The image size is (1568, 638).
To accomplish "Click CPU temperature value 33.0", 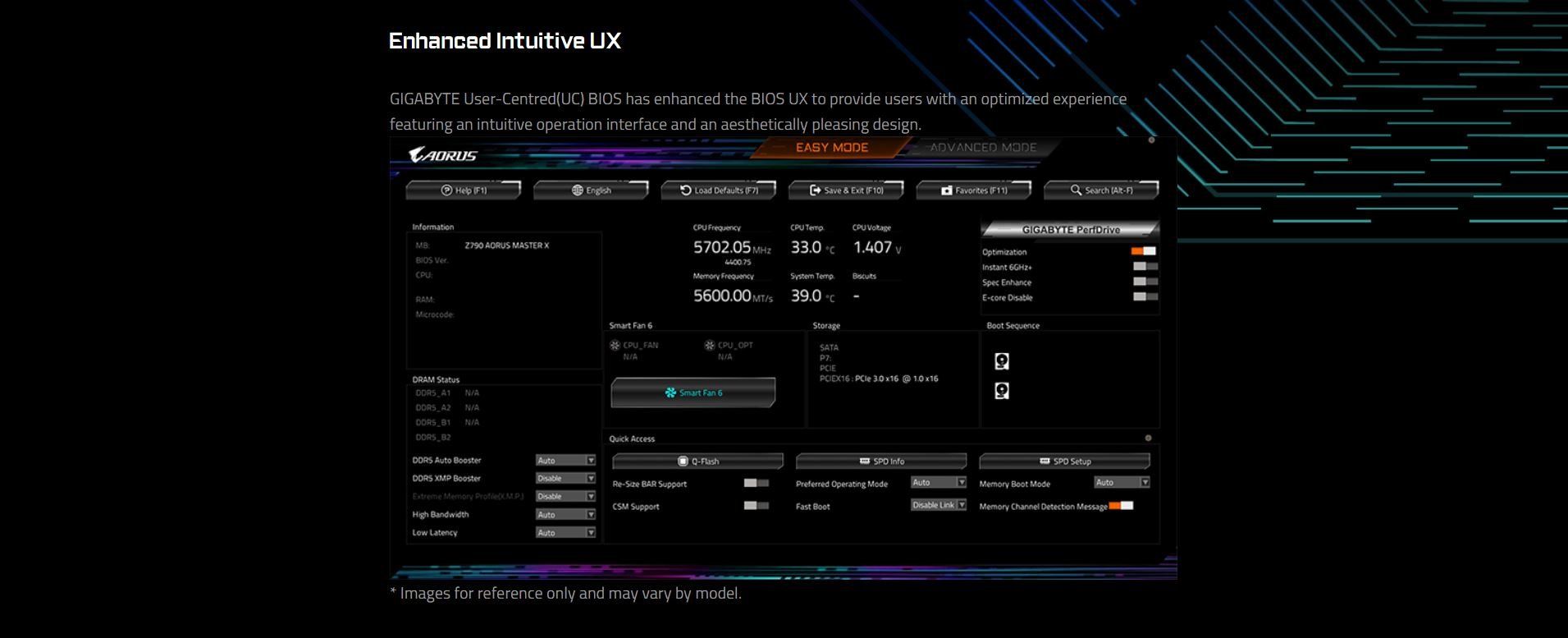I will [x=806, y=247].
